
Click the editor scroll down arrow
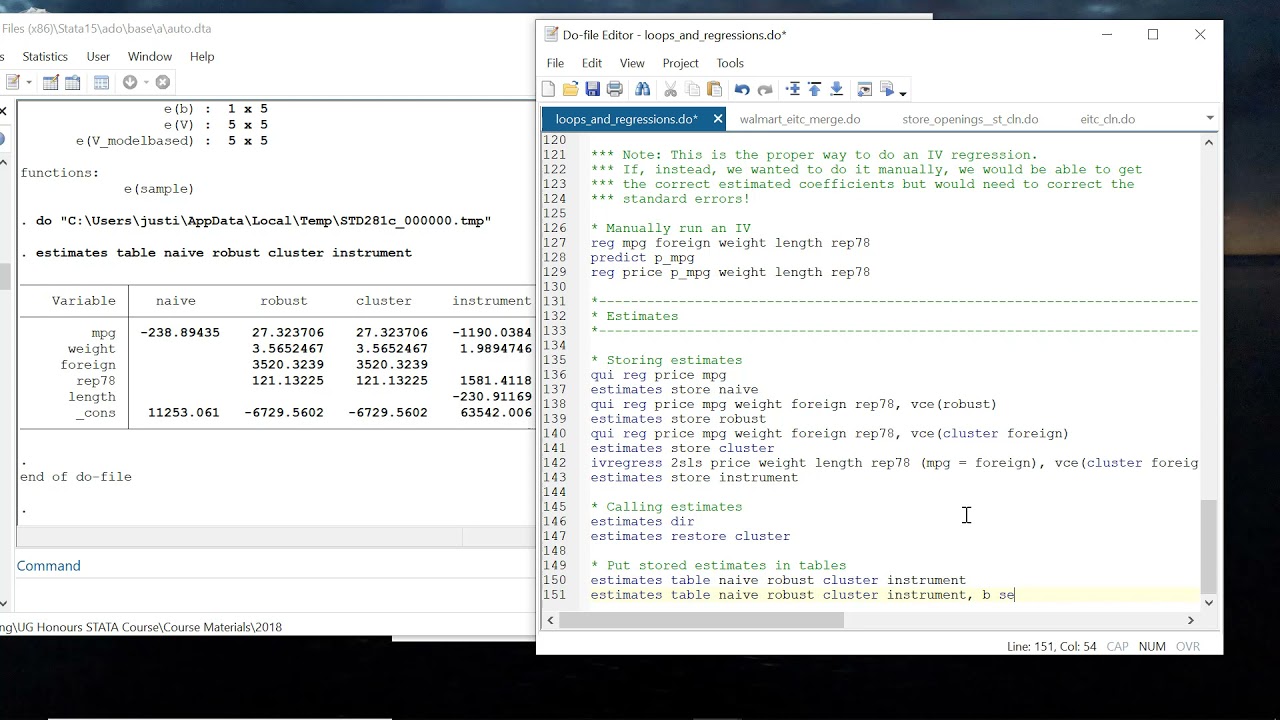pyautogui.click(x=1208, y=602)
